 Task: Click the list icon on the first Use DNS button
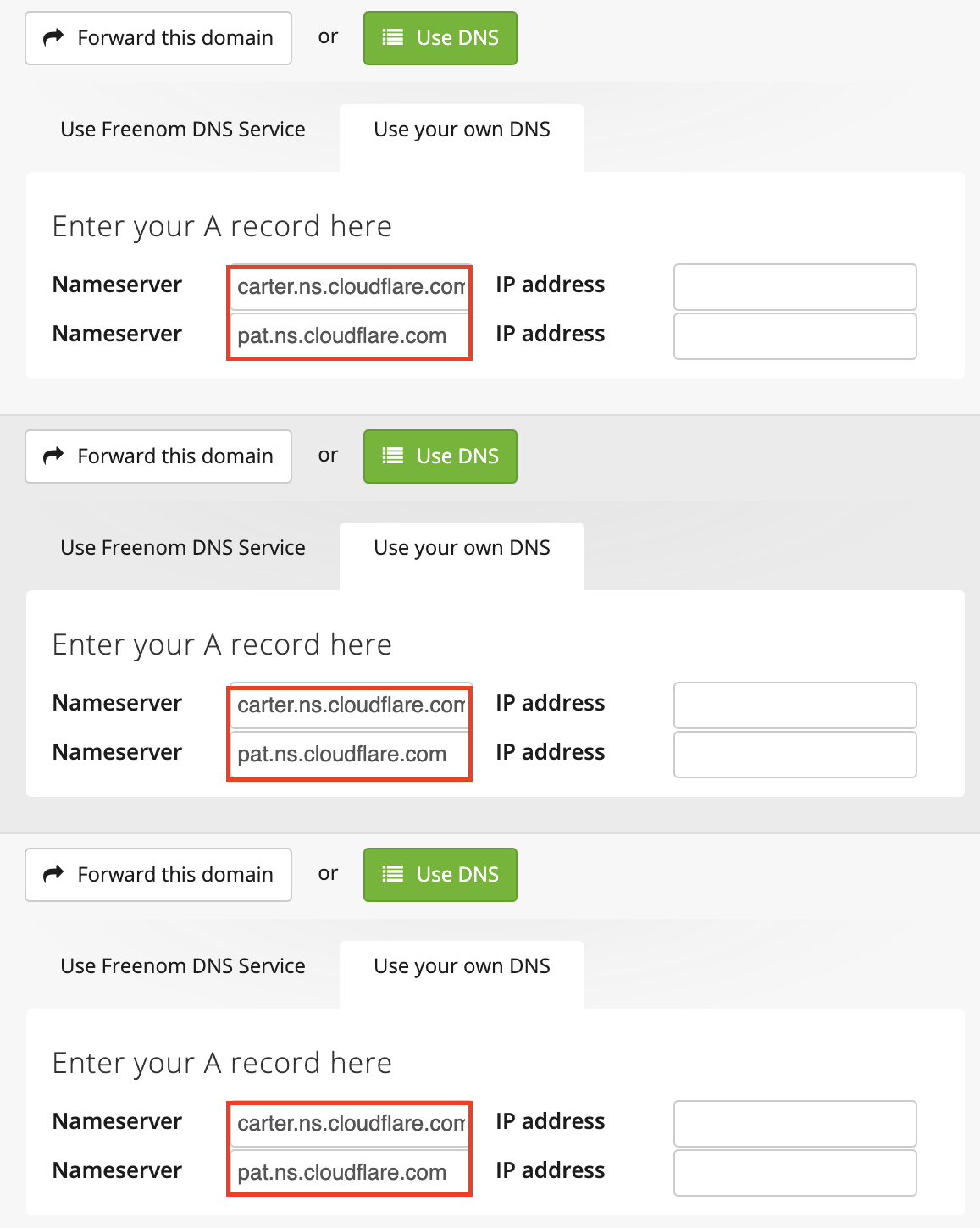click(x=393, y=37)
